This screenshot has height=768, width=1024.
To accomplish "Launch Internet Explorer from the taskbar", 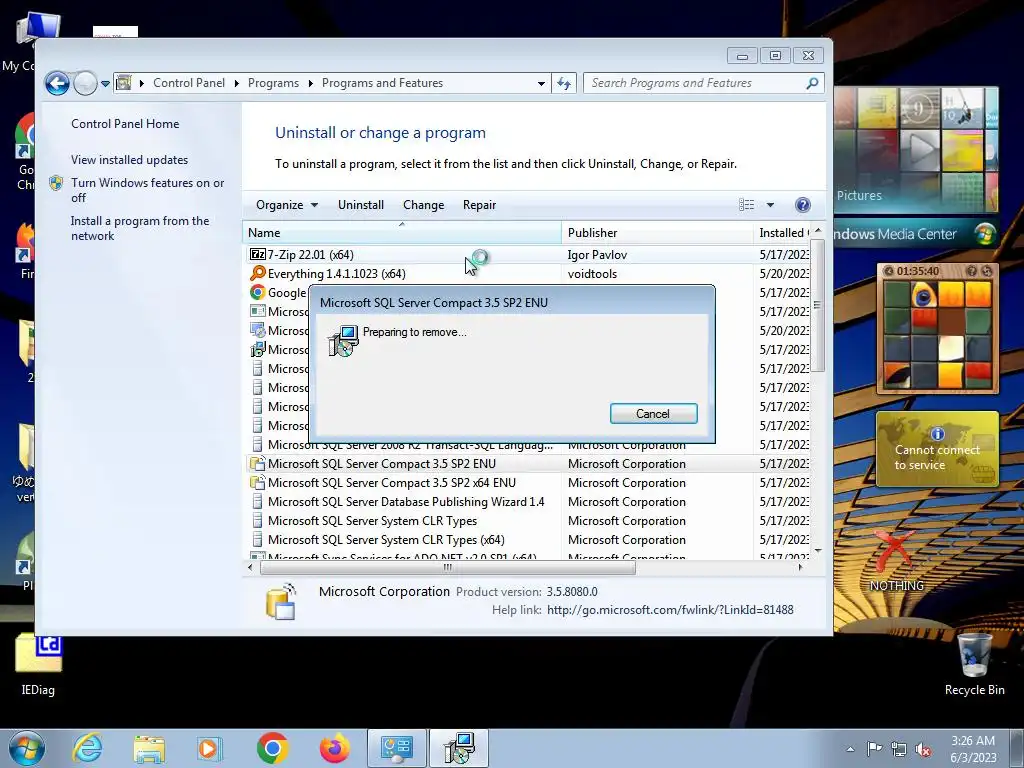I will pyautogui.click(x=87, y=748).
